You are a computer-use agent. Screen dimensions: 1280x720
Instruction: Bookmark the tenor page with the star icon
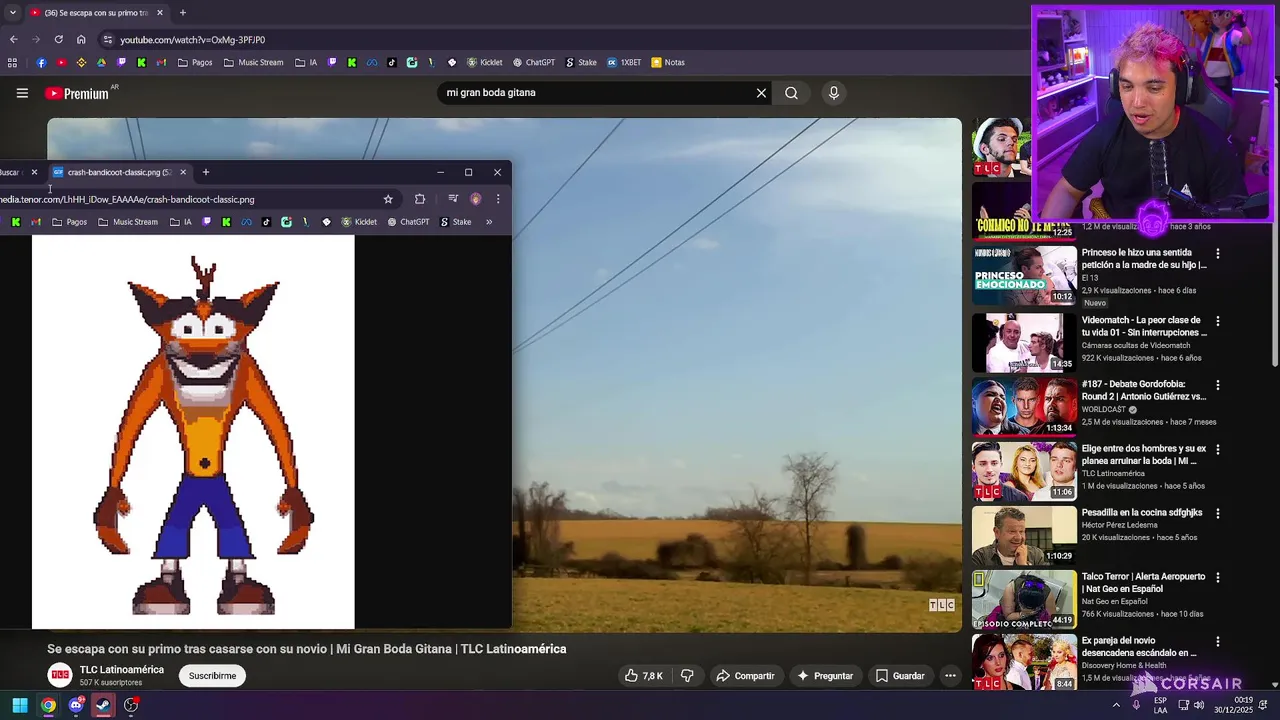tap(388, 199)
